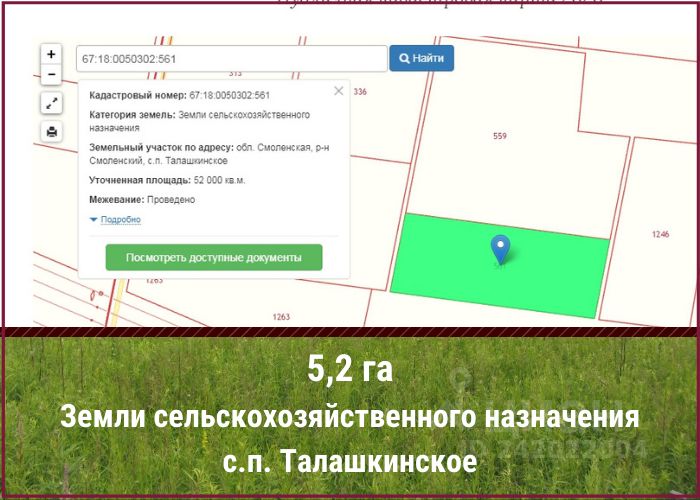Screen dimensions: 700x500
Task: Close the parcel info popup
Action: pyautogui.click(x=339, y=91)
